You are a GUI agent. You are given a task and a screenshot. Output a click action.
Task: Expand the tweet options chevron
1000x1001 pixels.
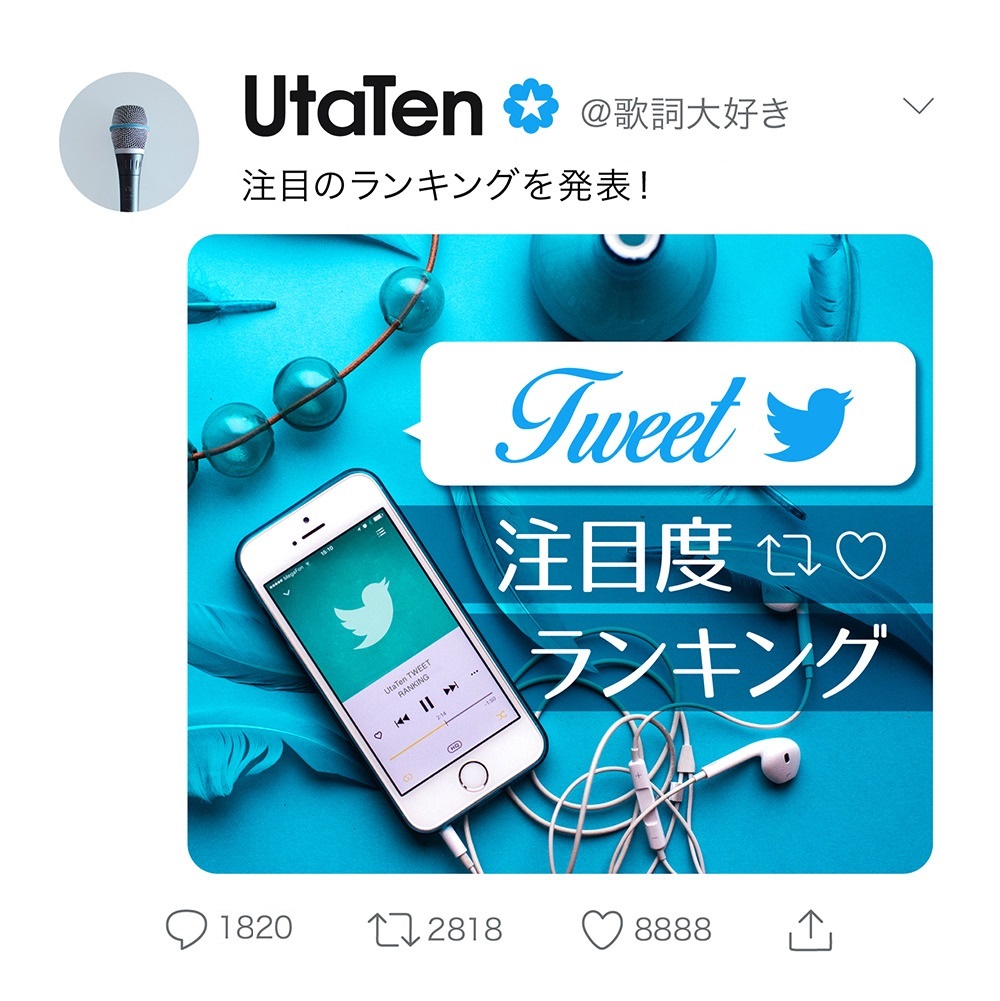point(918,105)
